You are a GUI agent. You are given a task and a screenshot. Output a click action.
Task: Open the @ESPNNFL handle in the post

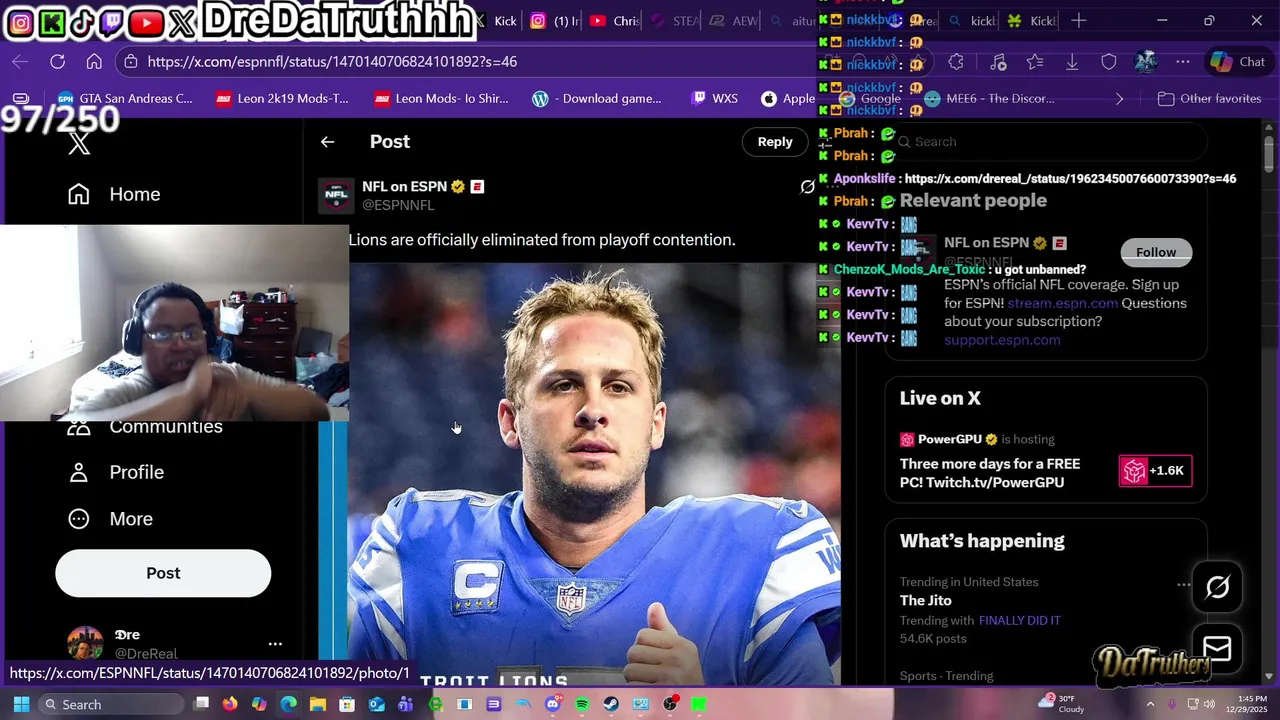pos(398,205)
